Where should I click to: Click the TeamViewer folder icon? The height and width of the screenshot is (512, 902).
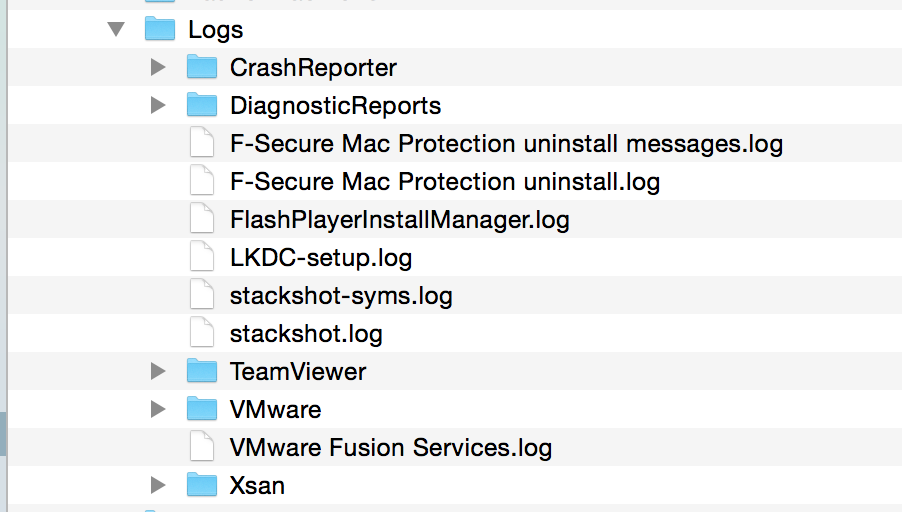coord(202,371)
